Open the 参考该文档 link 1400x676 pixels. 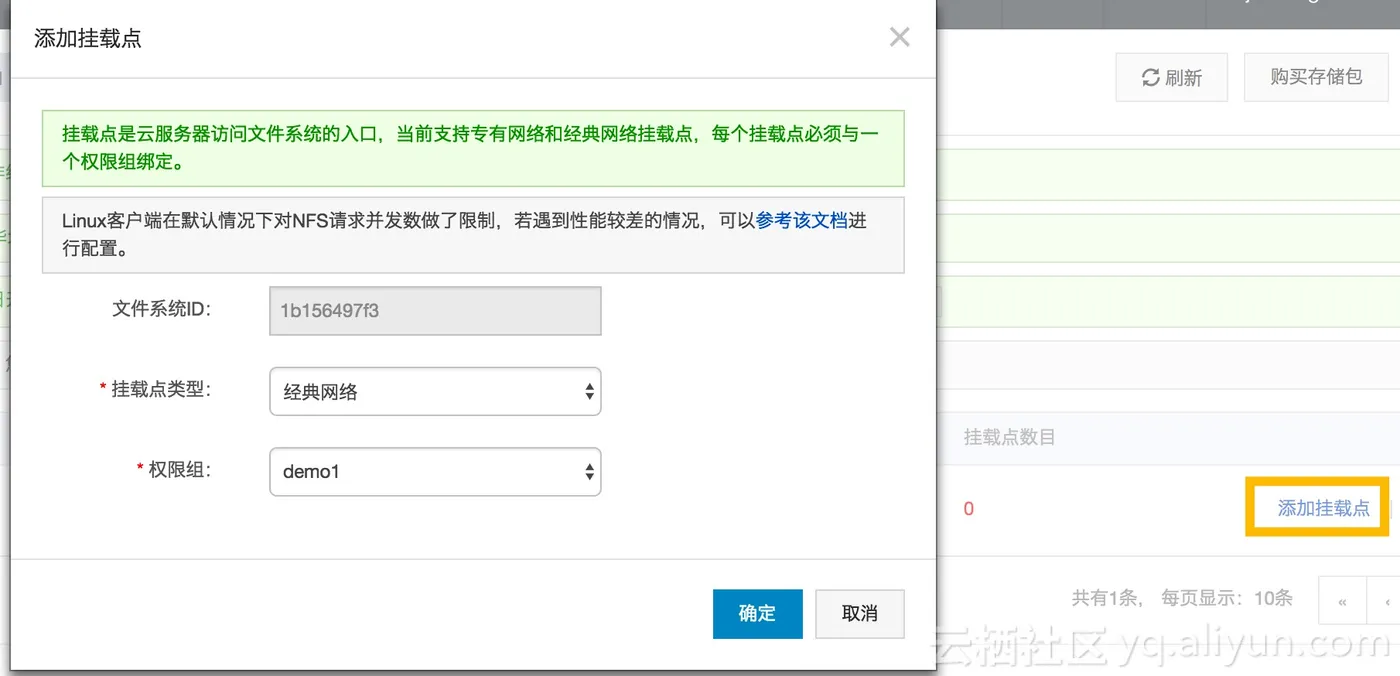click(x=802, y=221)
